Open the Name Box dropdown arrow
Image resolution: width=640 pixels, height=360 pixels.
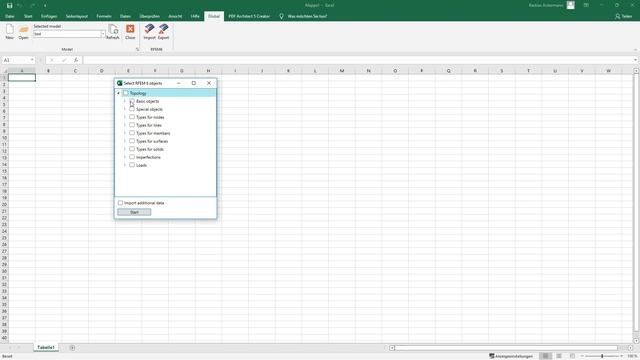tap(32, 60)
